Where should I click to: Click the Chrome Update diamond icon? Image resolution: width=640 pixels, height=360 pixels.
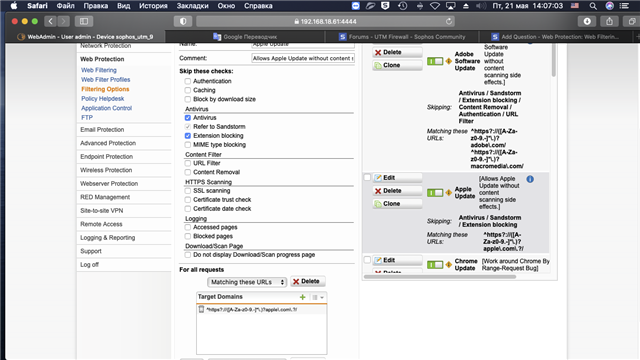coord(449,264)
